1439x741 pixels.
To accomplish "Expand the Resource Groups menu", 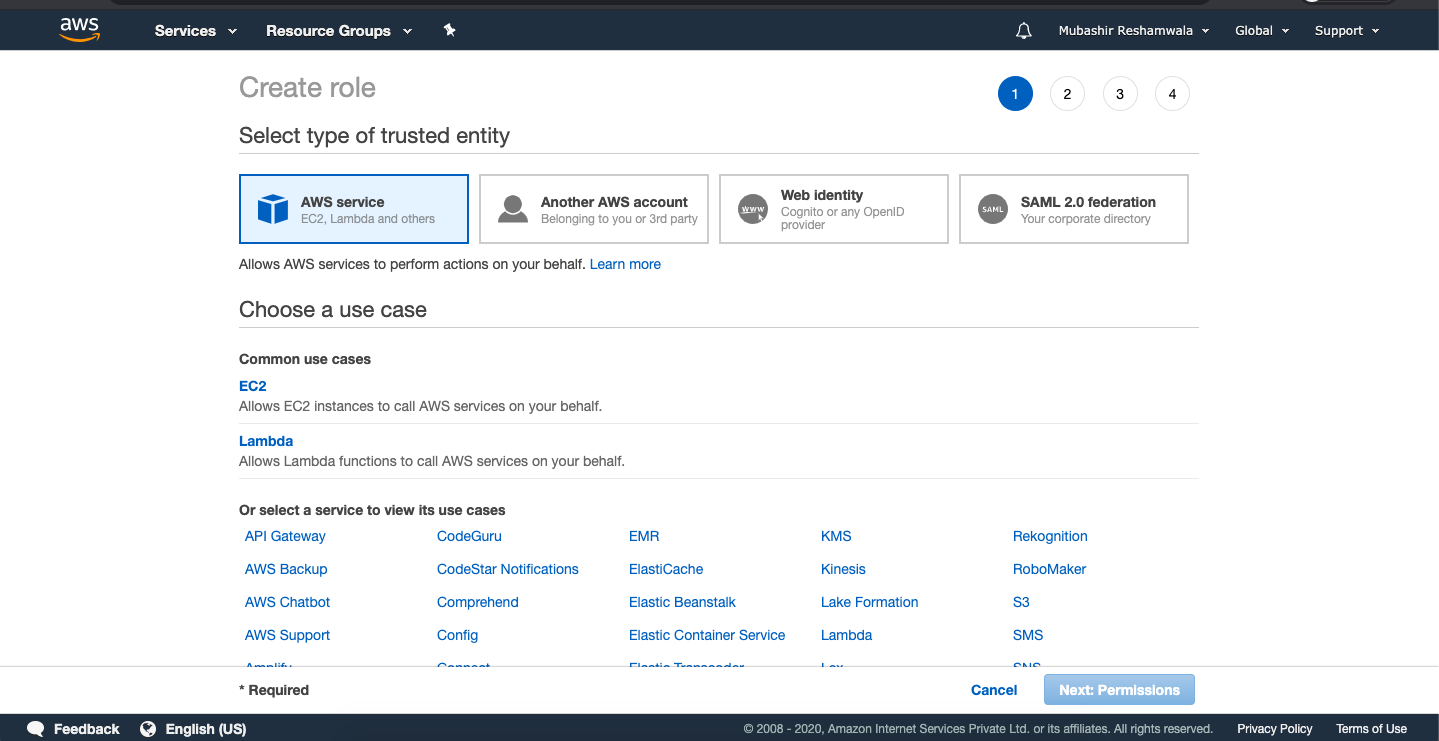I will [x=339, y=31].
